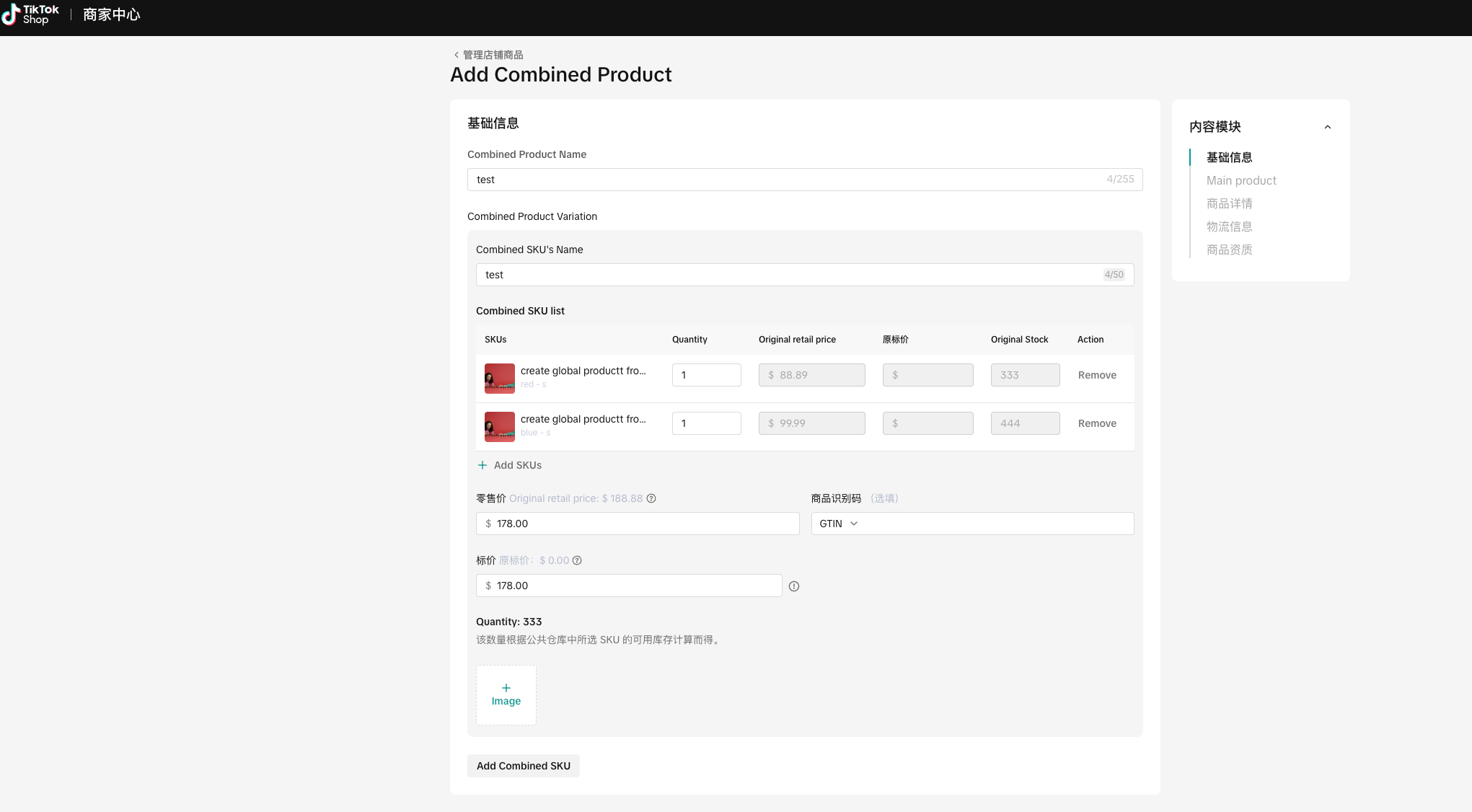
Task: Click the info icon beside 标价 field
Action: [794, 586]
